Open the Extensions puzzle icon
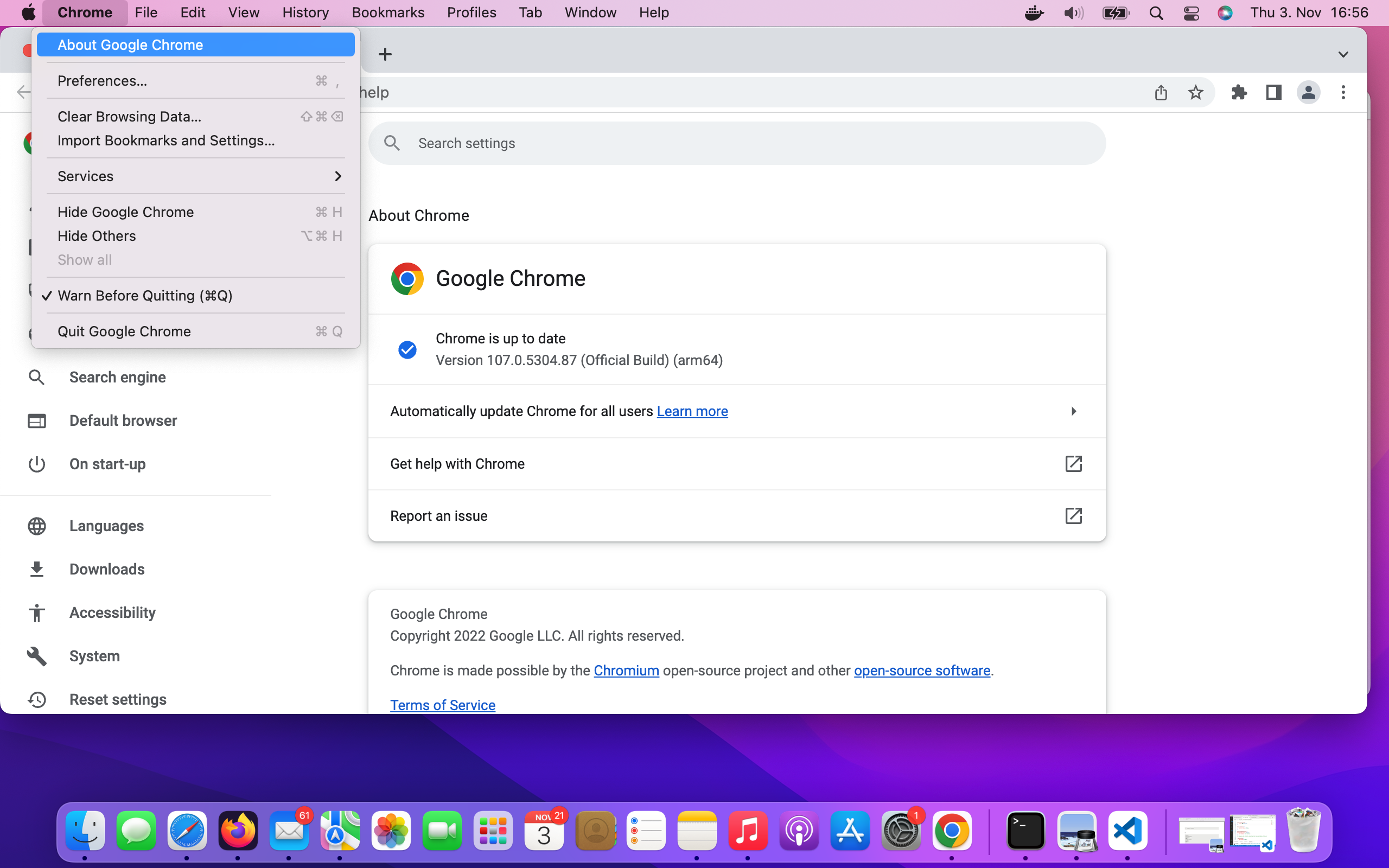 point(1239,92)
